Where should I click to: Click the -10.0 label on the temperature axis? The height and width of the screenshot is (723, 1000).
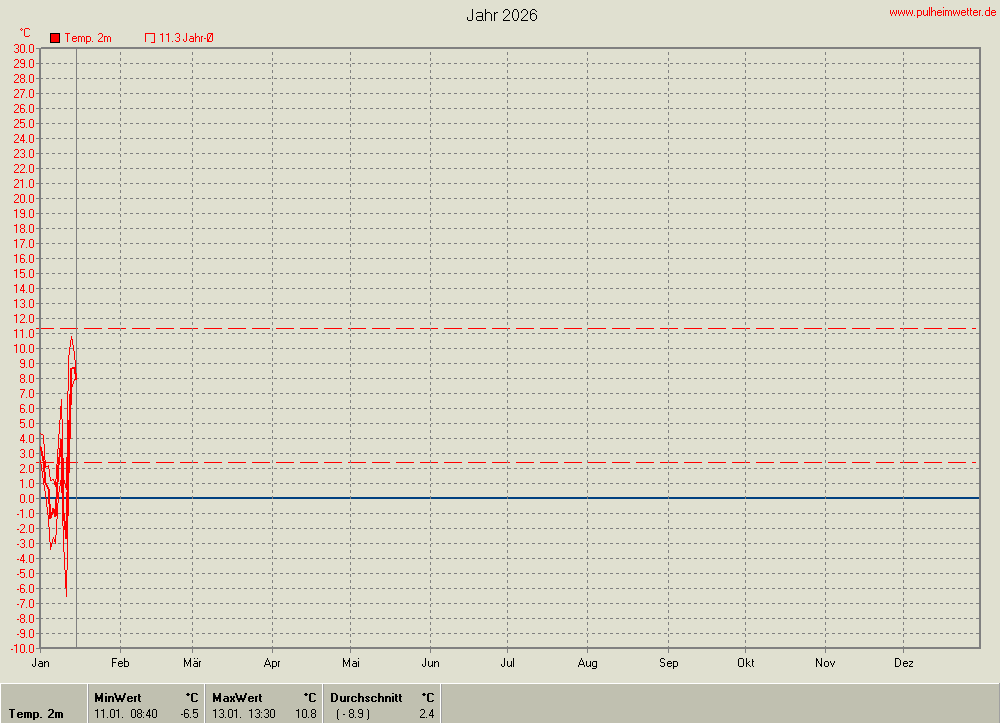(x=22, y=648)
